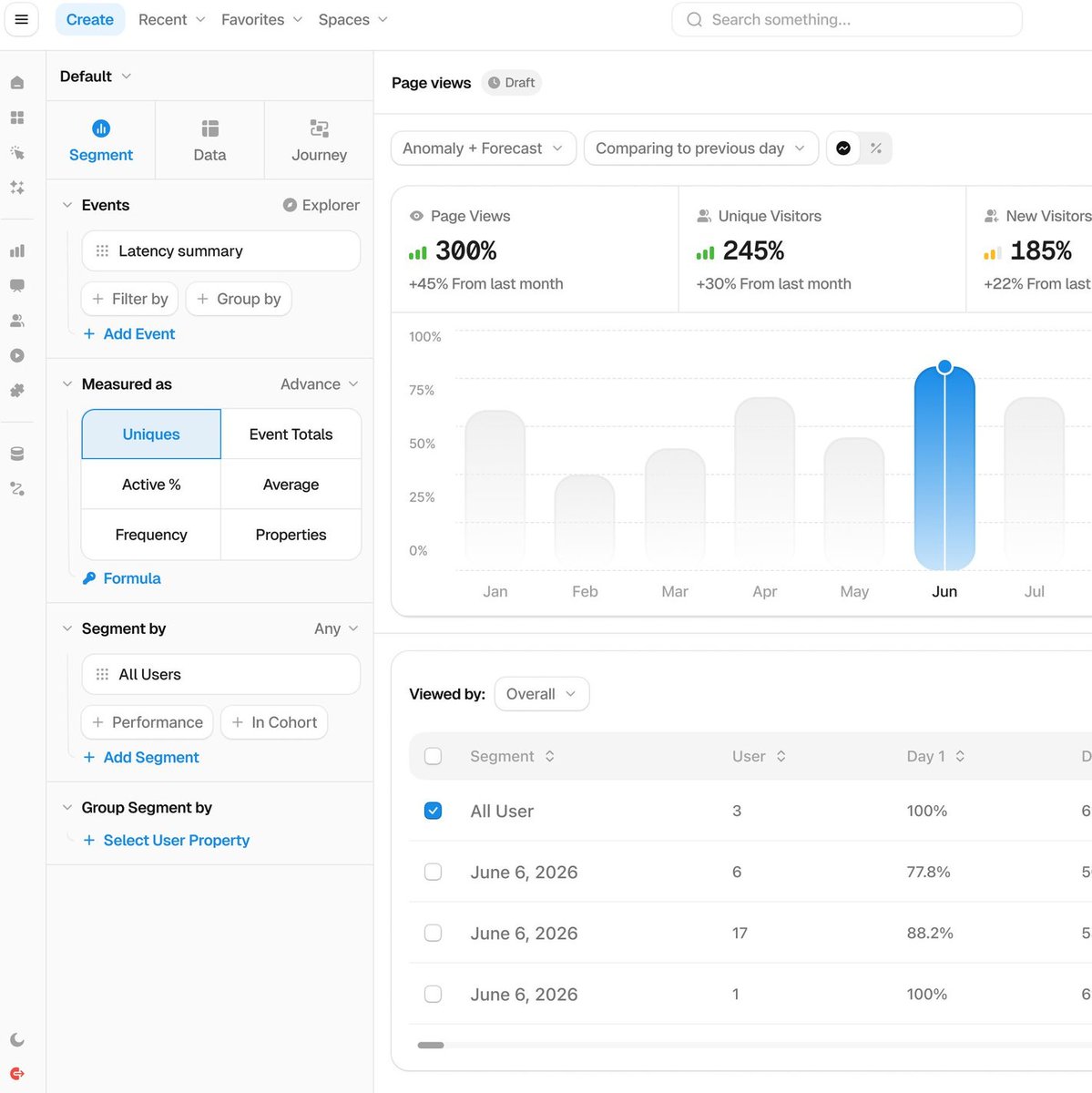Click the Filter by button
The width and height of the screenshot is (1092, 1093).
130,299
